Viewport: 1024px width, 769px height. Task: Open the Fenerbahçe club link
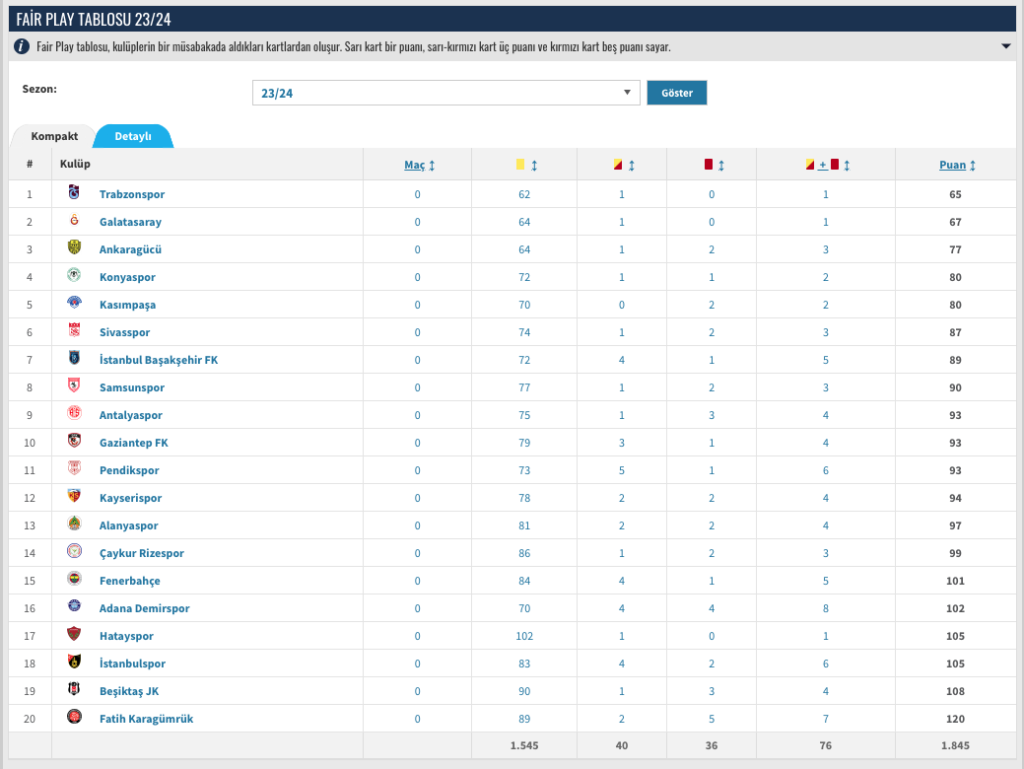coord(129,581)
